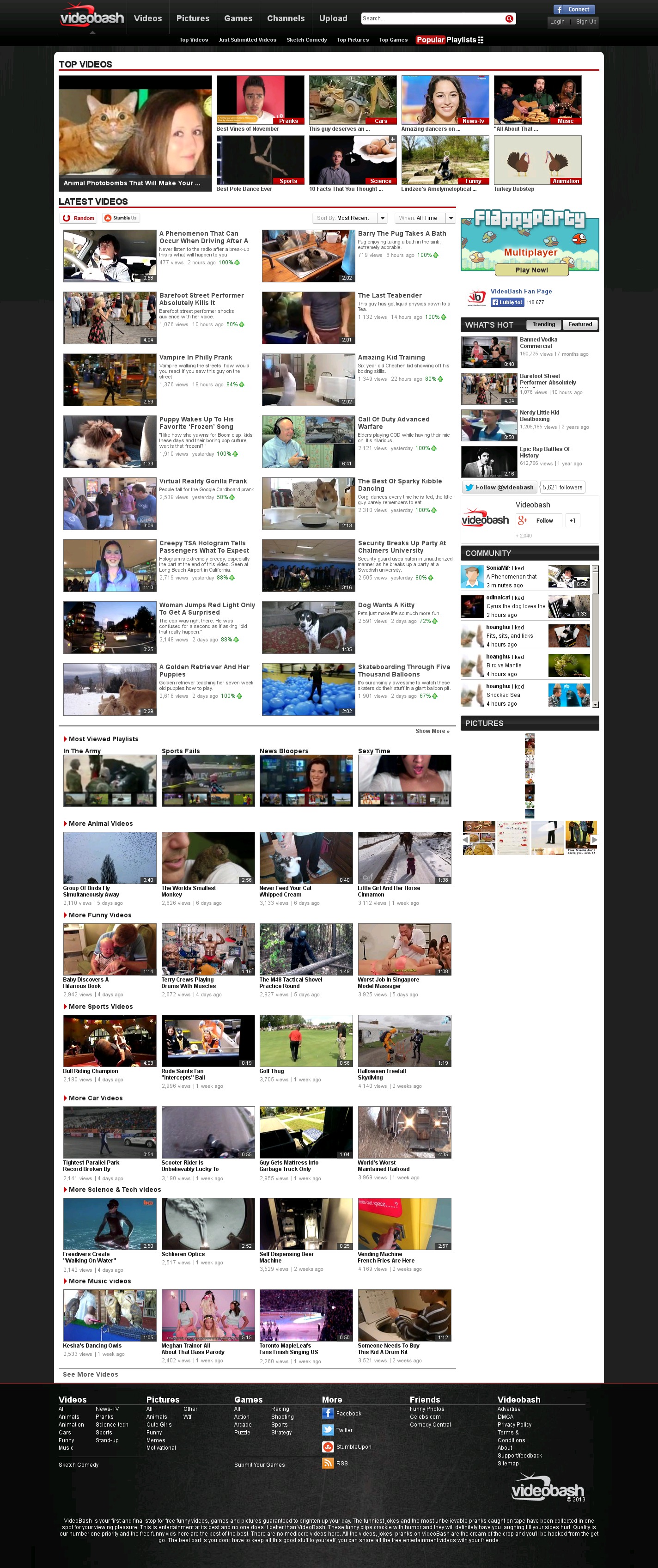Click the Twitter Follow @videobash button
The height and width of the screenshot is (1568, 658).
click(499, 487)
